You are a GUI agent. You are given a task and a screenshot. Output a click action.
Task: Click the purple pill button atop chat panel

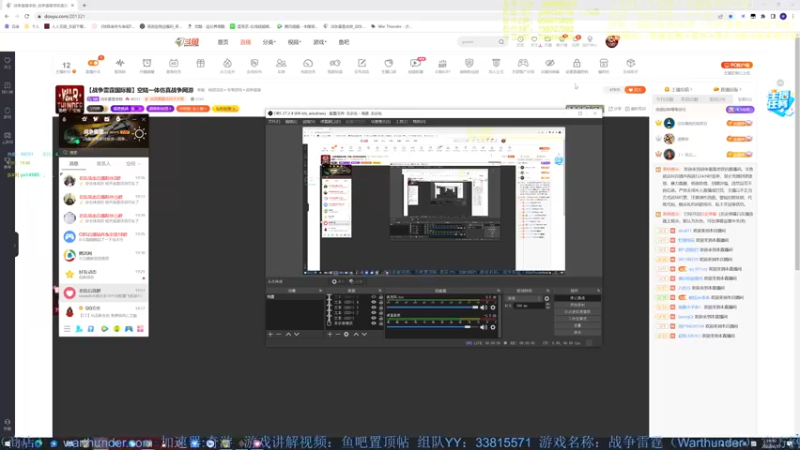point(740,109)
